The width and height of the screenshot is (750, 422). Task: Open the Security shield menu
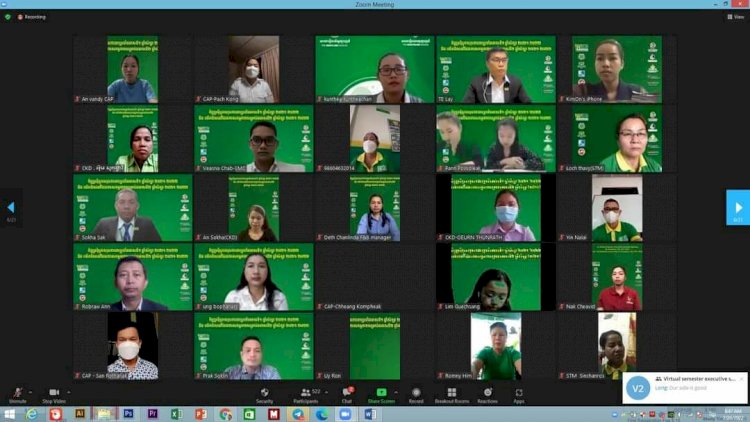click(x=265, y=395)
